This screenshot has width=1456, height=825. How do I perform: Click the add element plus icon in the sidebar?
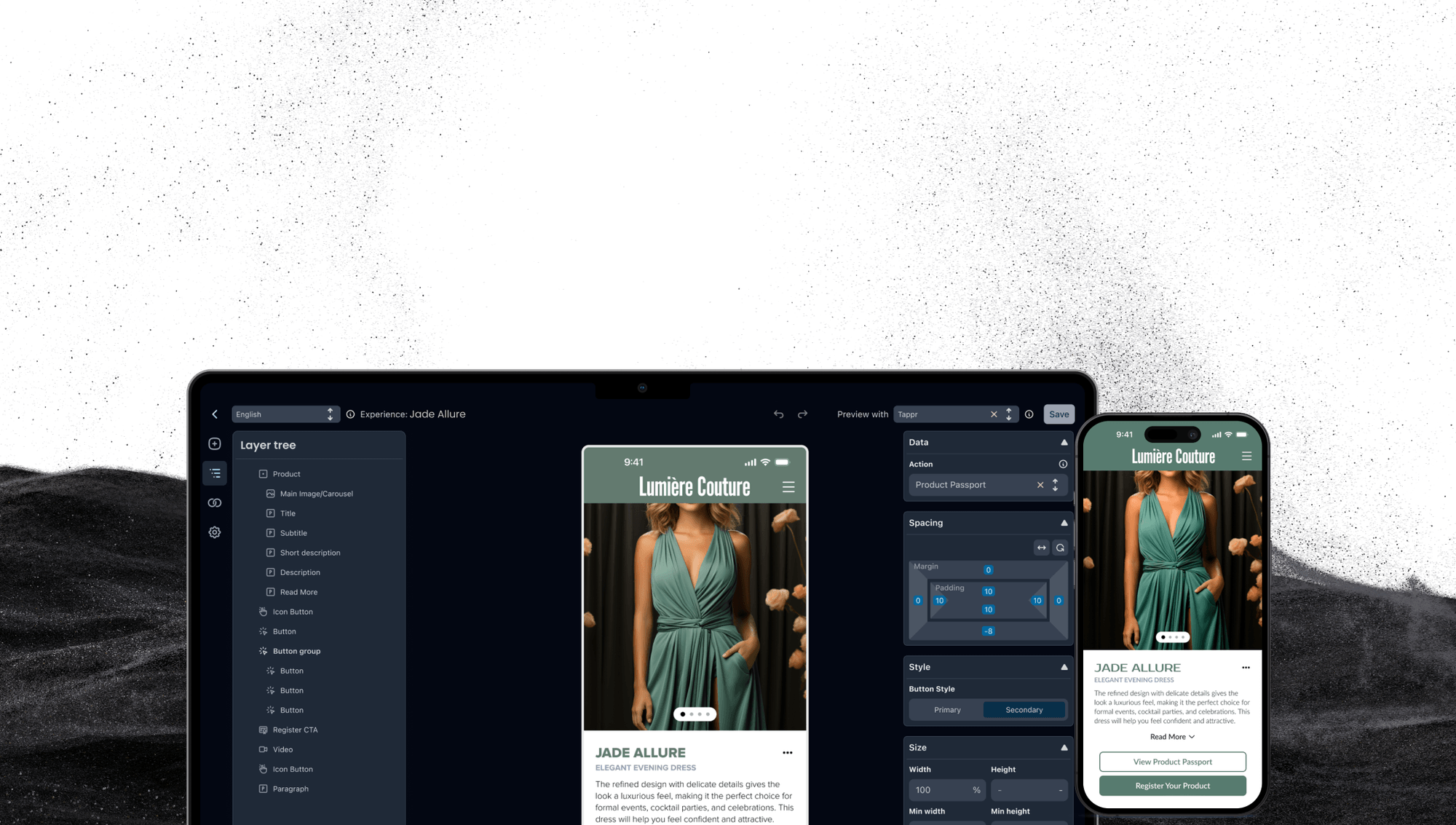click(215, 444)
